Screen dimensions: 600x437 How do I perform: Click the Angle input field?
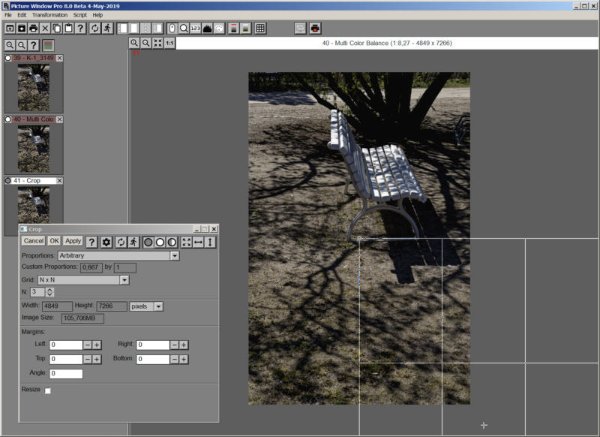(x=66, y=373)
